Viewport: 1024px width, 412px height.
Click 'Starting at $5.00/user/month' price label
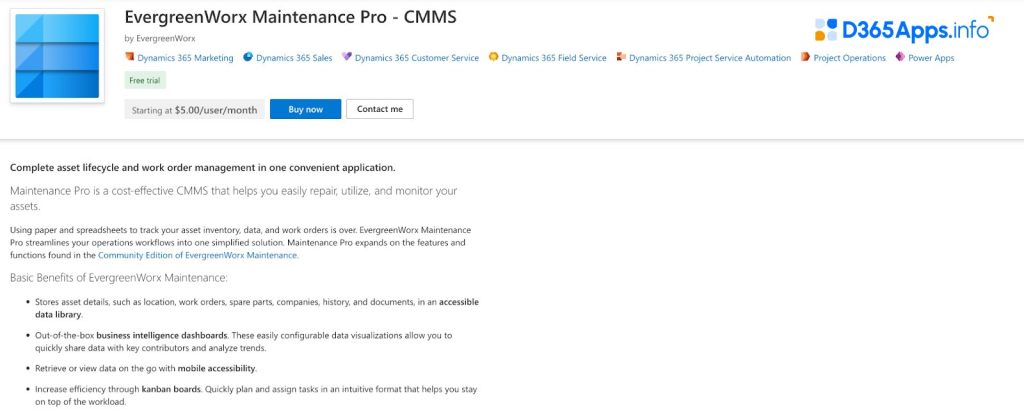click(194, 110)
